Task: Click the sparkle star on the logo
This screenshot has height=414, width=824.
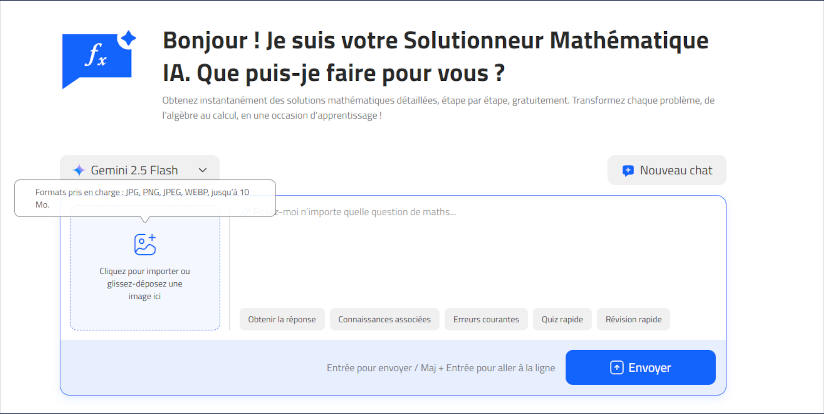Action: 127,39
